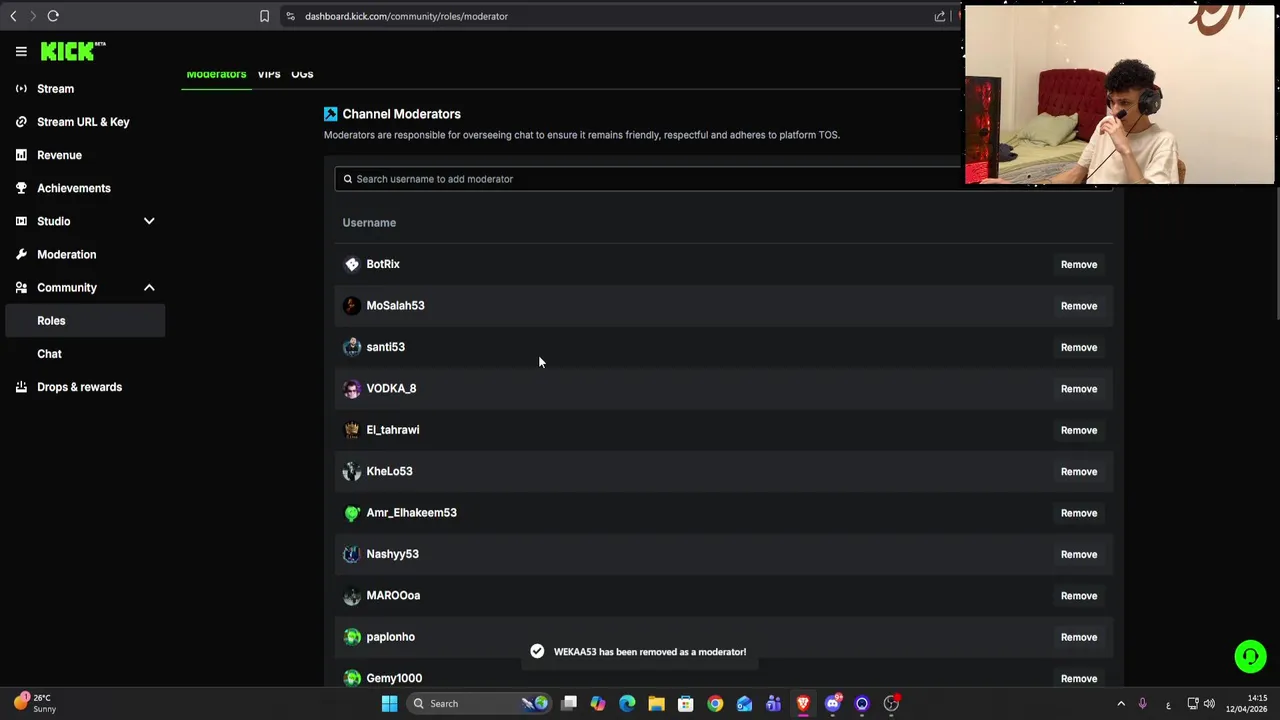Reload the page with refresh icon

click(x=53, y=16)
